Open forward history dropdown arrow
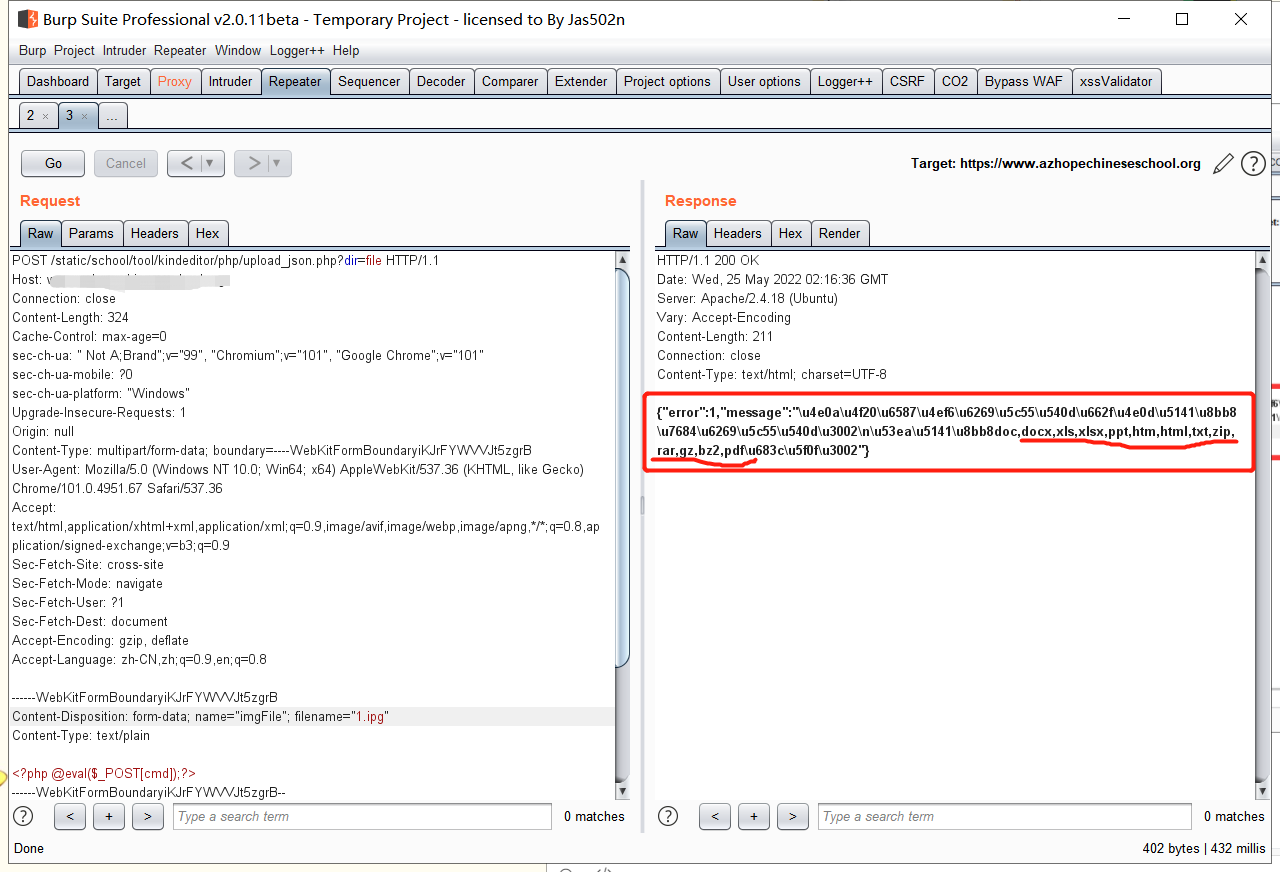The height and width of the screenshot is (872, 1280). click(x=279, y=163)
